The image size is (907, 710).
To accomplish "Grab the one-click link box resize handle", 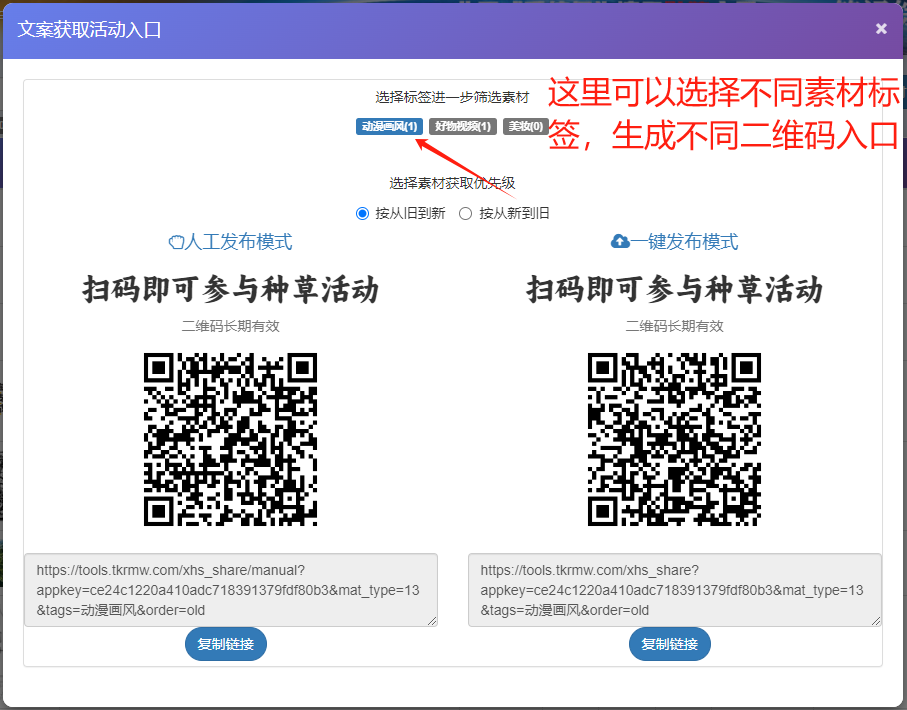I will click(x=876, y=621).
